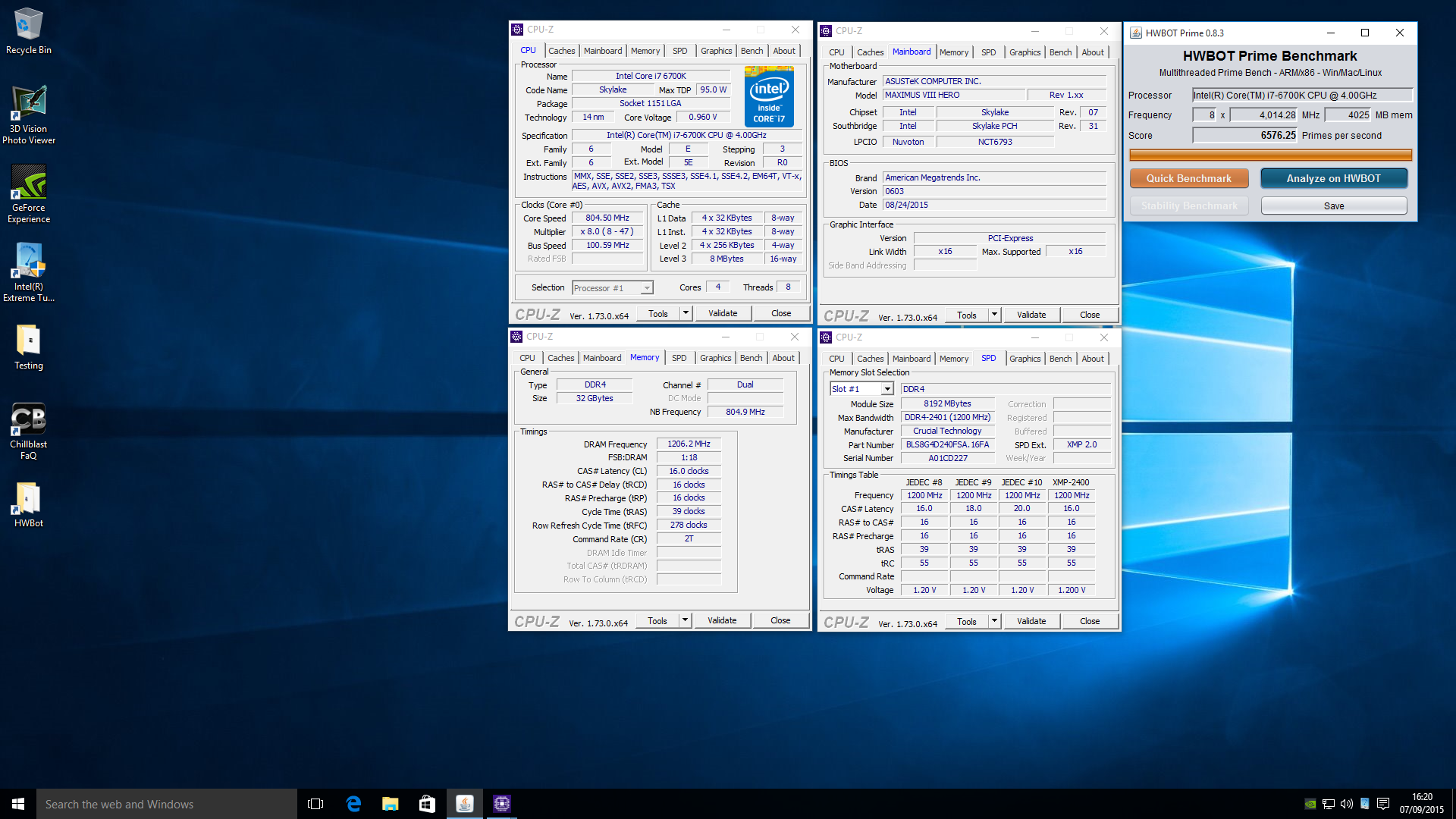Expand Tools arrow in SPD window
The width and height of the screenshot is (1456, 819).
click(x=994, y=621)
